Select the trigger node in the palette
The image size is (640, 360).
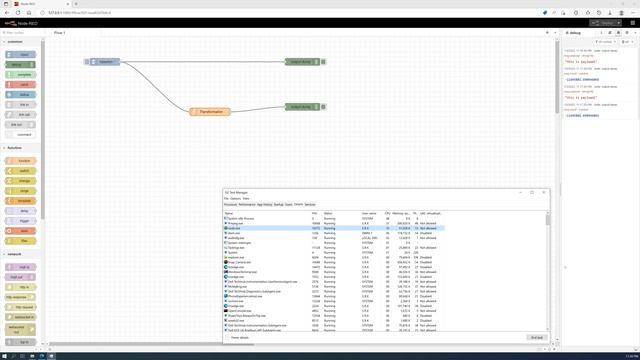point(20,221)
